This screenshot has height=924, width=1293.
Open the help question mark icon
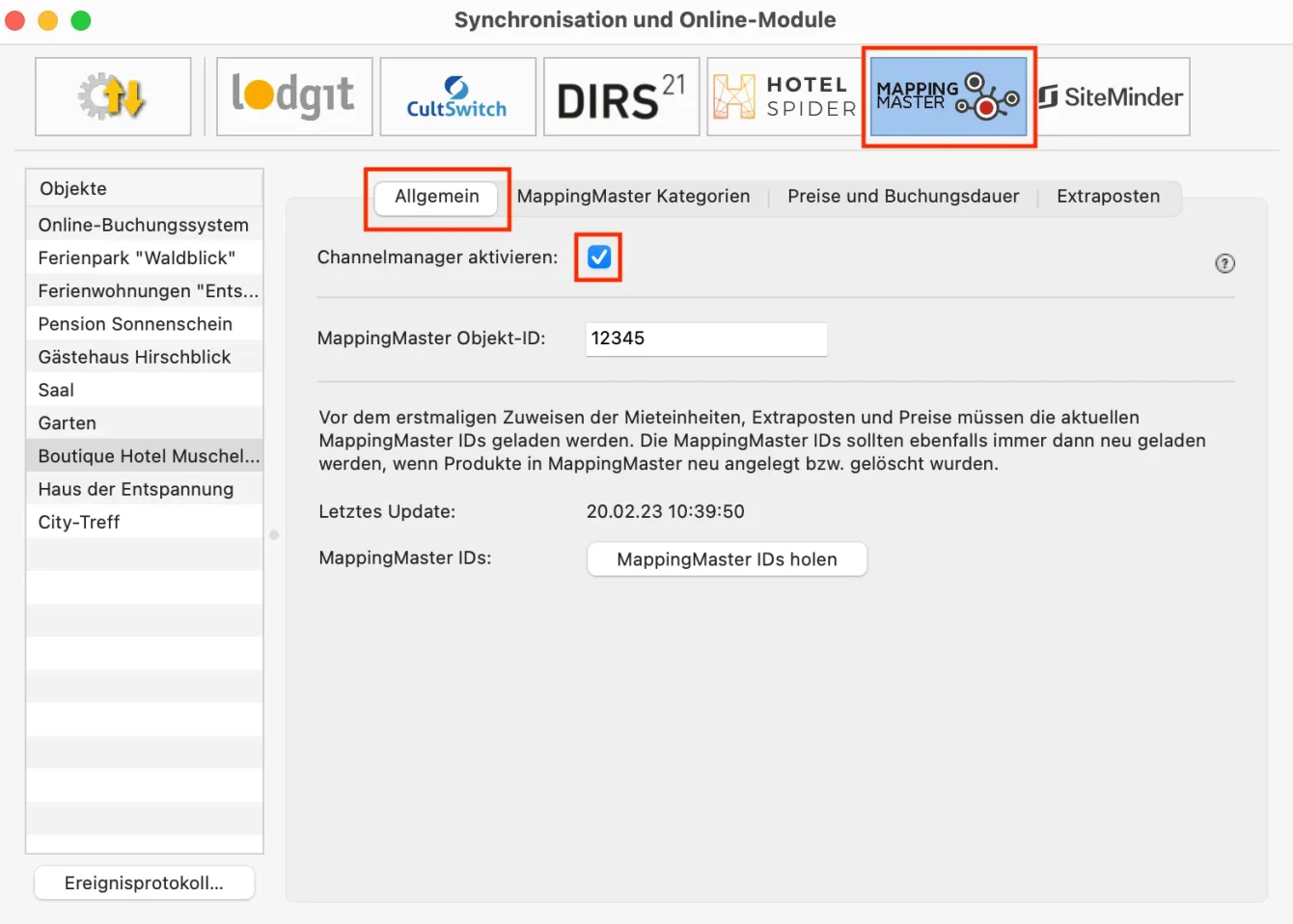[x=1224, y=263]
